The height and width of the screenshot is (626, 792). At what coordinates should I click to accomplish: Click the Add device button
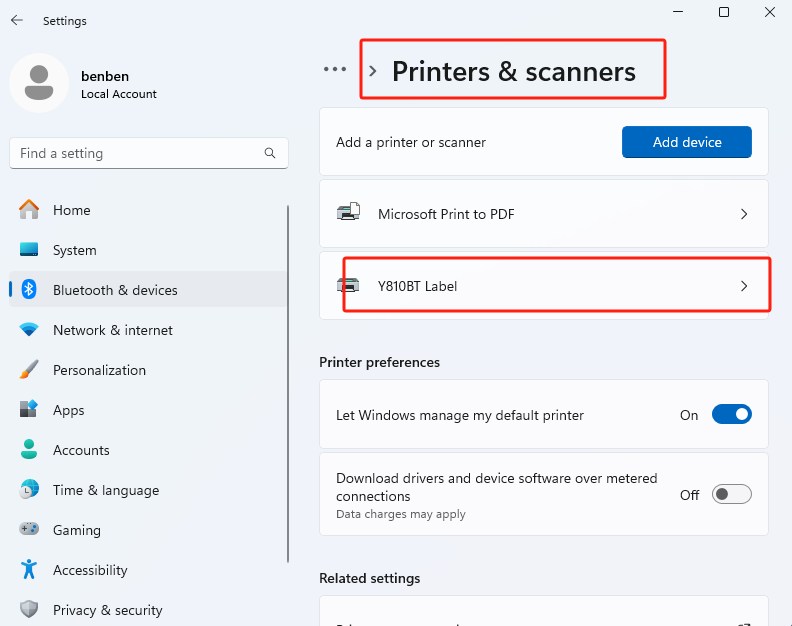click(686, 142)
